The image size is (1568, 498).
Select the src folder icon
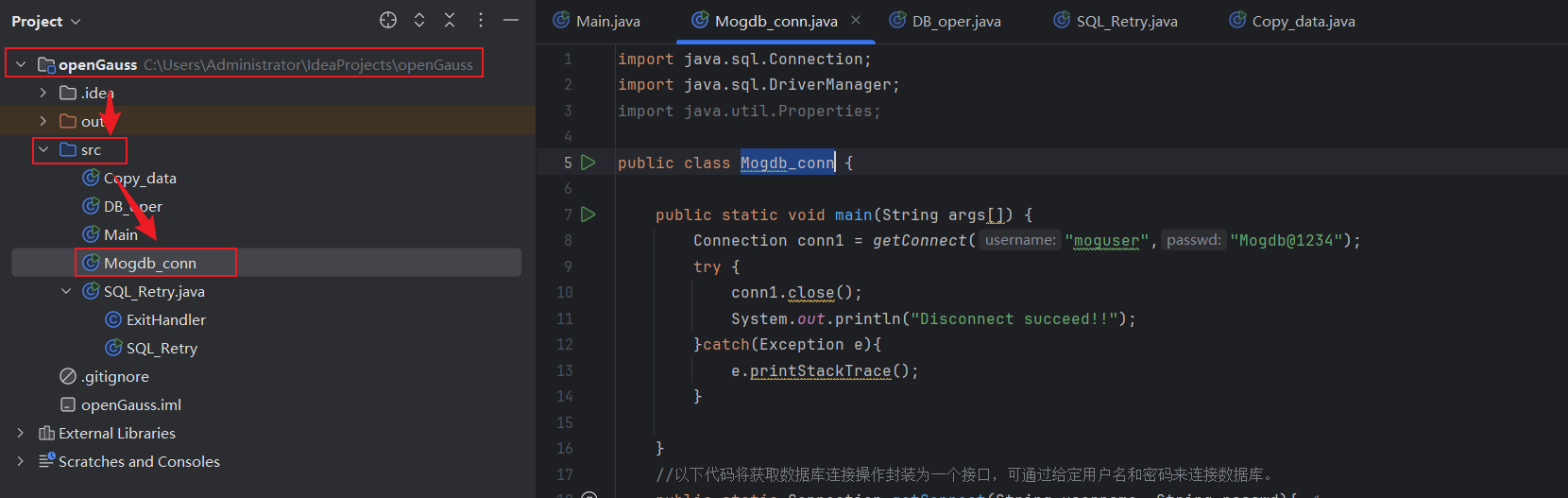point(68,149)
